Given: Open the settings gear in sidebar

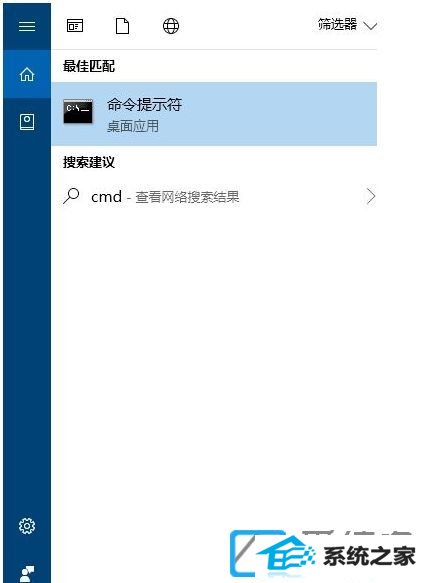Looking at the screenshot, I should 27,526.
